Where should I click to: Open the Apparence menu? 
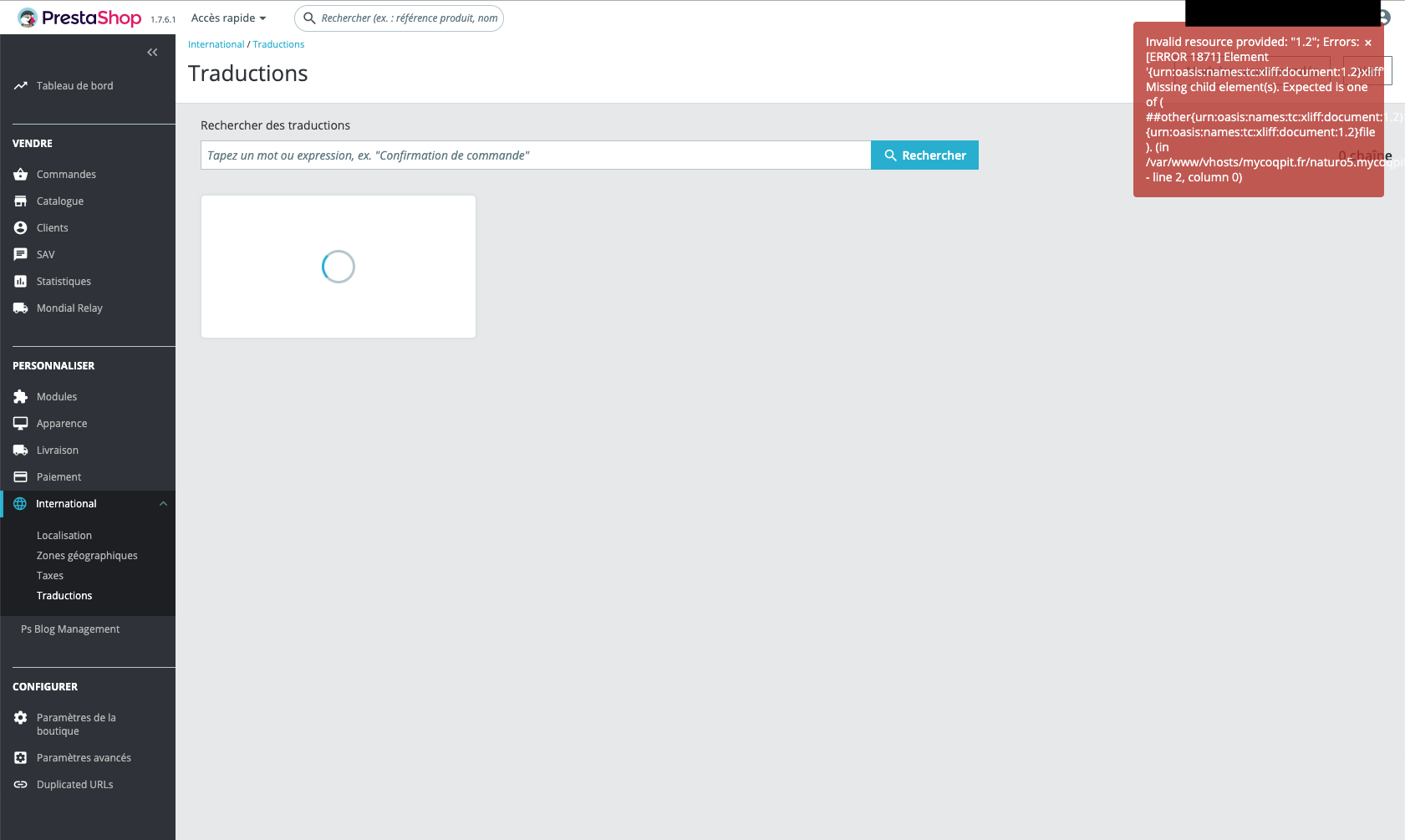click(x=62, y=423)
